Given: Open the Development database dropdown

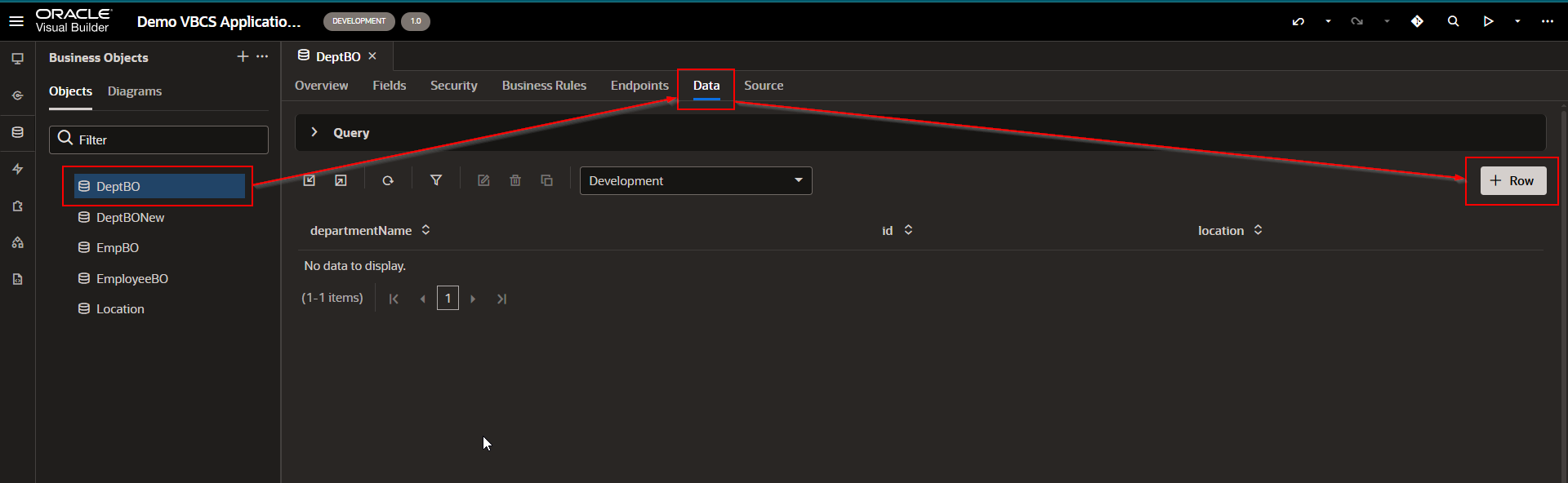Looking at the screenshot, I should (696, 180).
